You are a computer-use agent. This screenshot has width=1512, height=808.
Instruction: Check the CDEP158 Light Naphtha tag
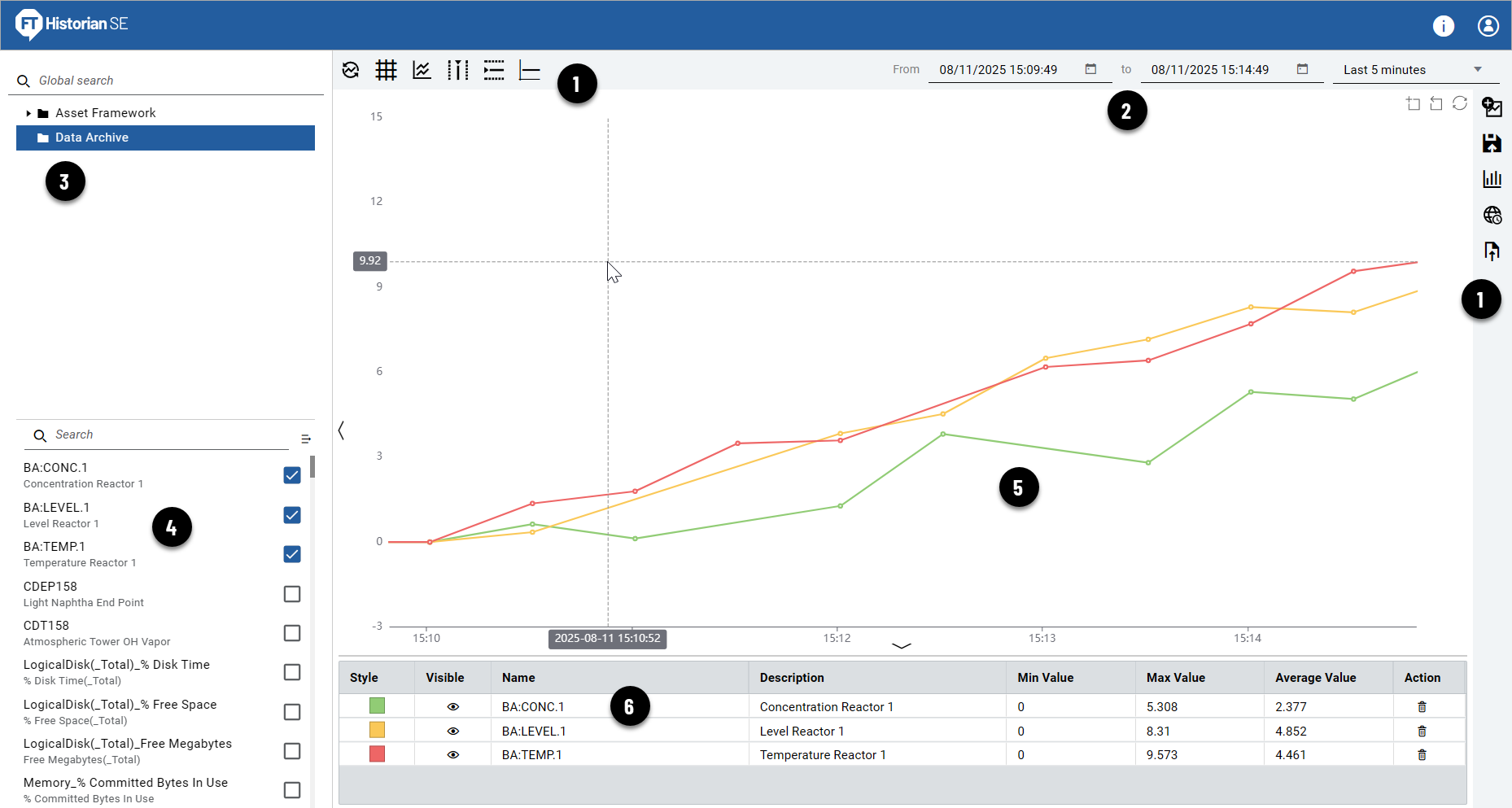[x=291, y=594]
